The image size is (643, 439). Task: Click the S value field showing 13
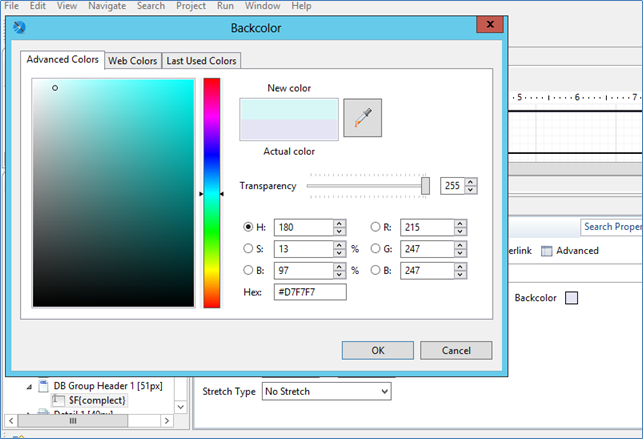point(303,249)
